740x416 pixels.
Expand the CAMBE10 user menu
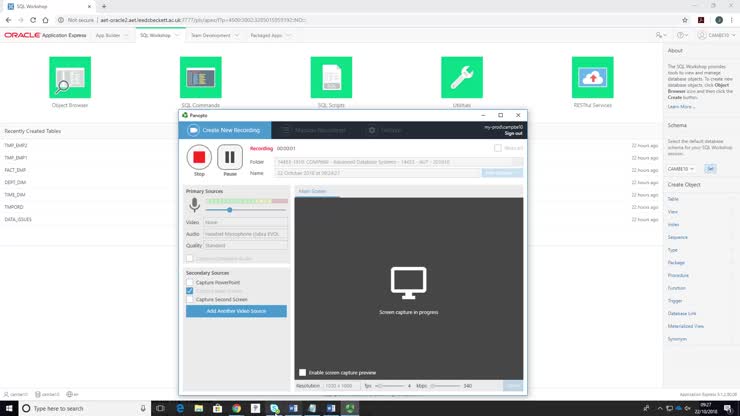pos(716,35)
